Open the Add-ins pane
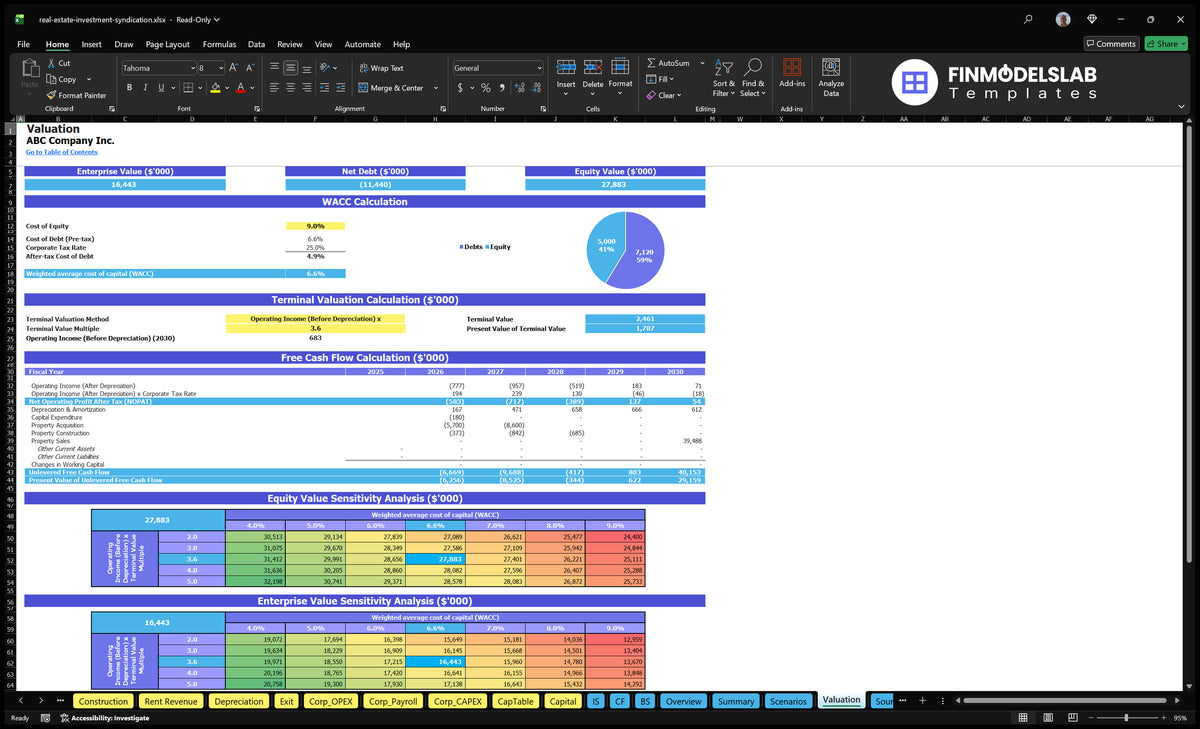The width and height of the screenshot is (1200, 729). pyautogui.click(x=792, y=76)
